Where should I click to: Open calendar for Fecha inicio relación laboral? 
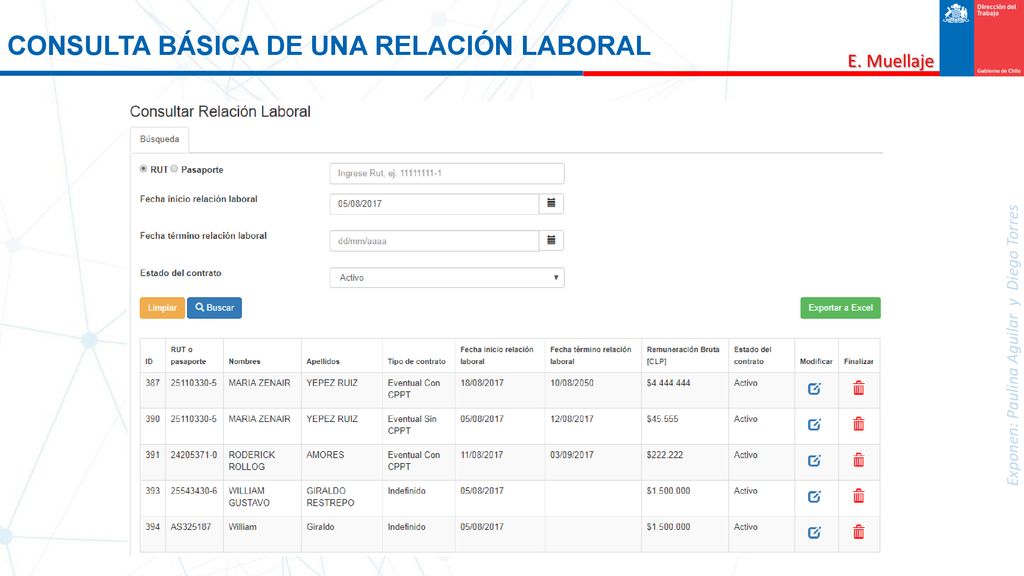551,204
